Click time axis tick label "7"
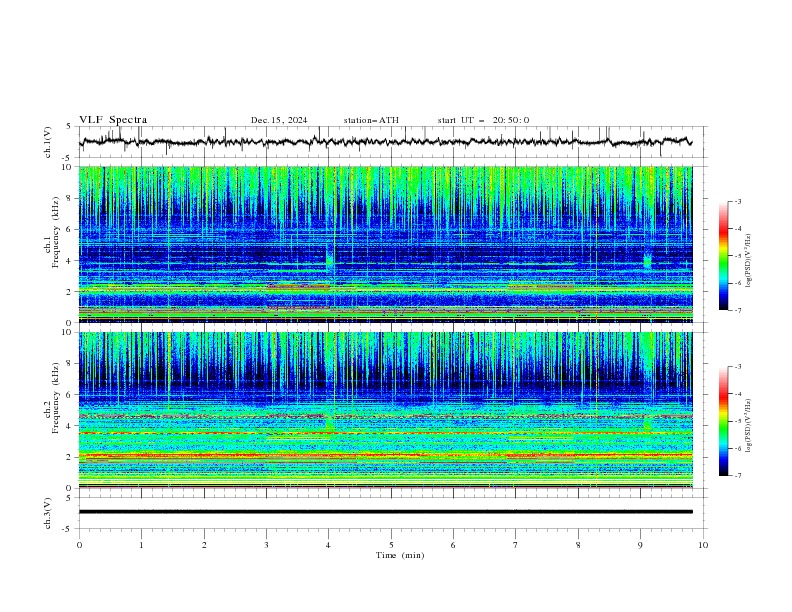 coord(516,545)
